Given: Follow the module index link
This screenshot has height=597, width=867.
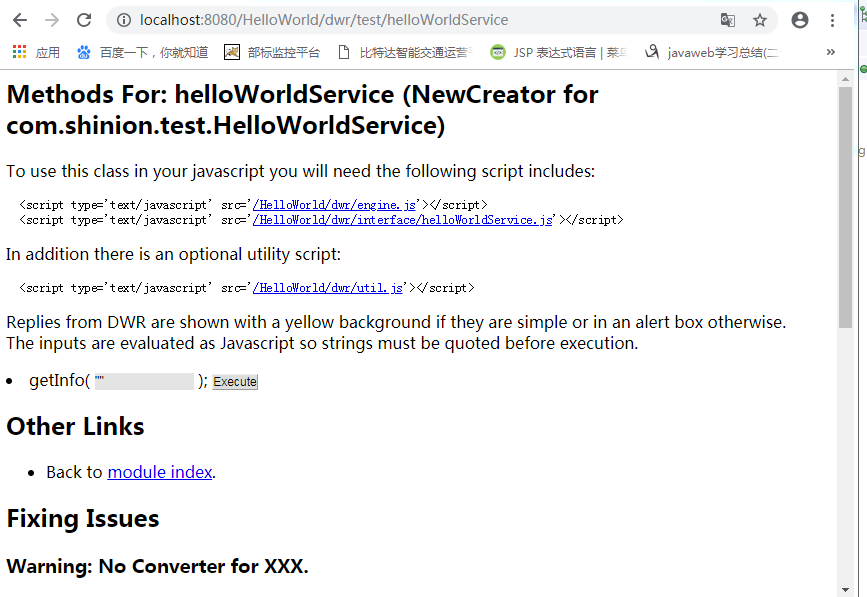Looking at the screenshot, I should coord(160,472).
